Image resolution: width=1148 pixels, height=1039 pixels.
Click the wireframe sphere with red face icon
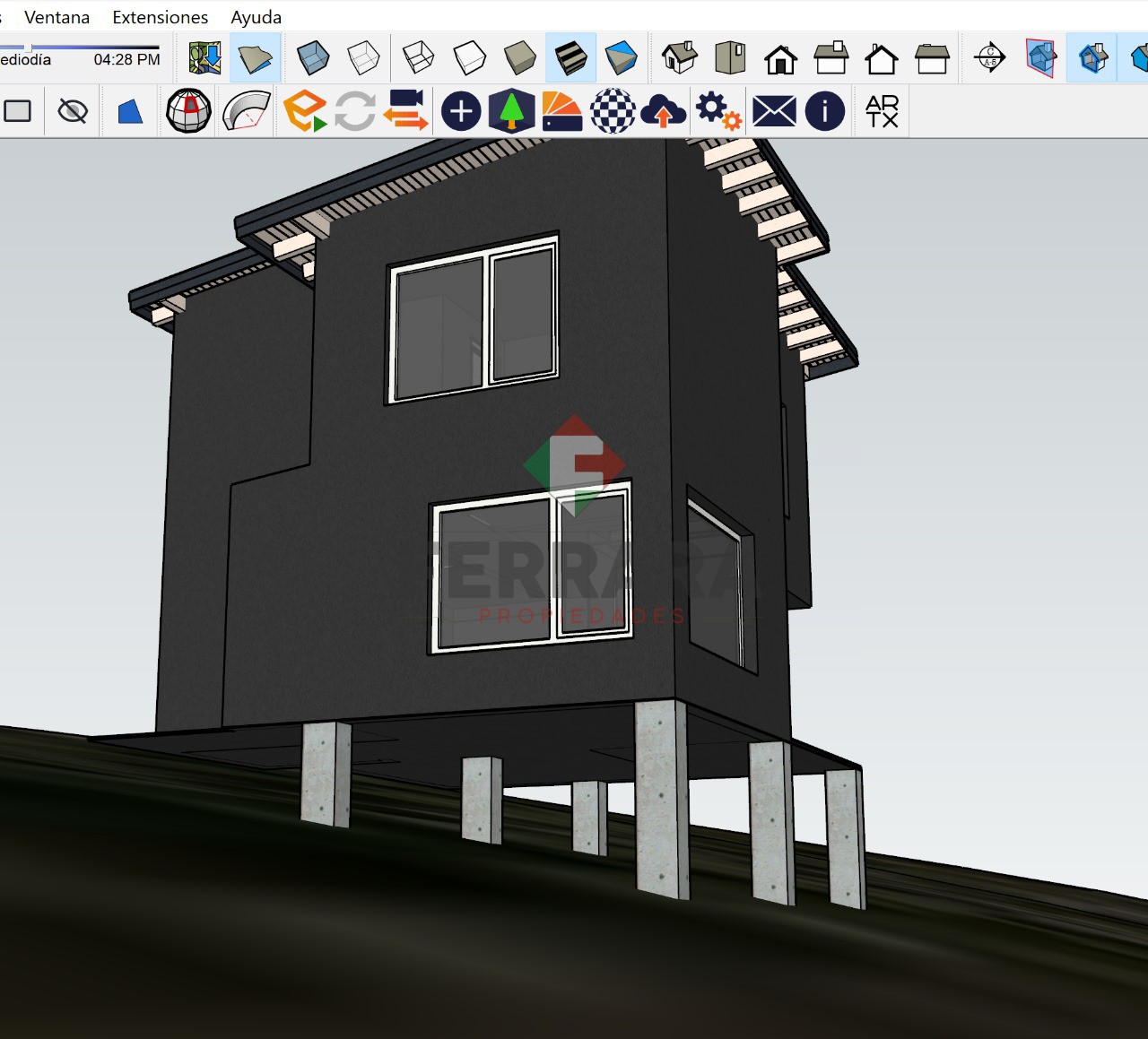[189, 111]
